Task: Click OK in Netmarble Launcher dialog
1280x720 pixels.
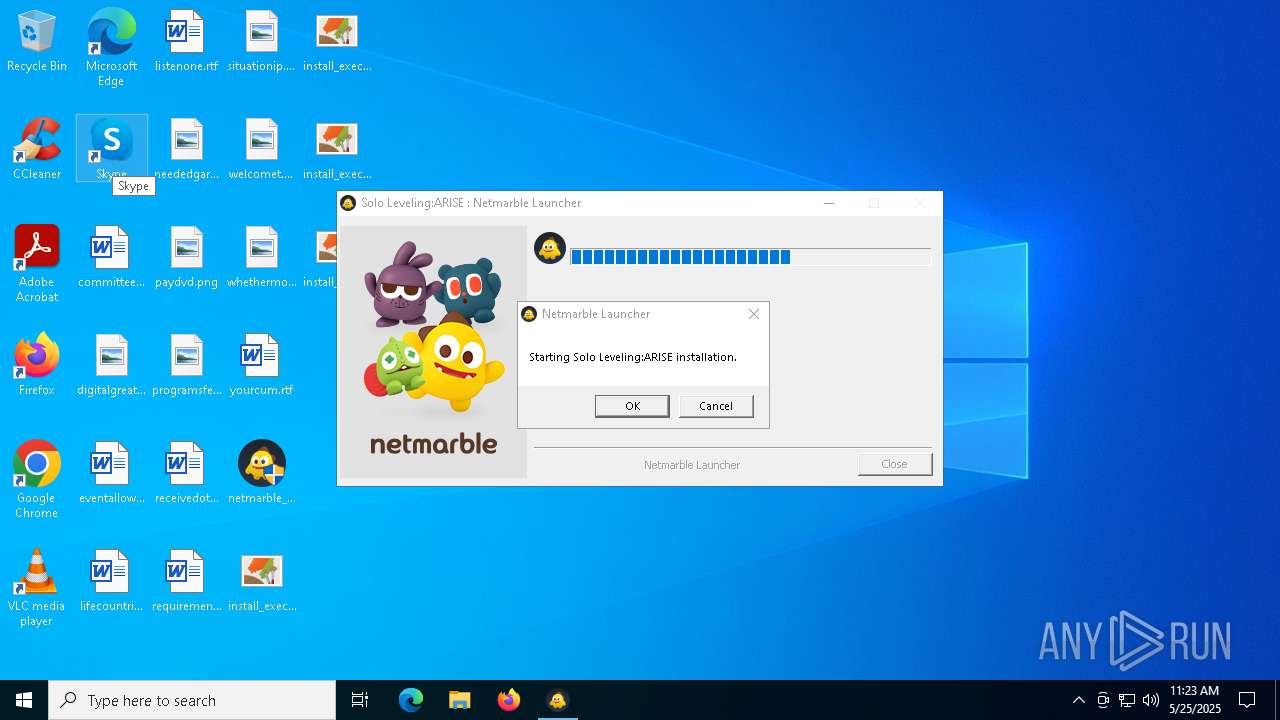Action: pyautogui.click(x=632, y=406)
